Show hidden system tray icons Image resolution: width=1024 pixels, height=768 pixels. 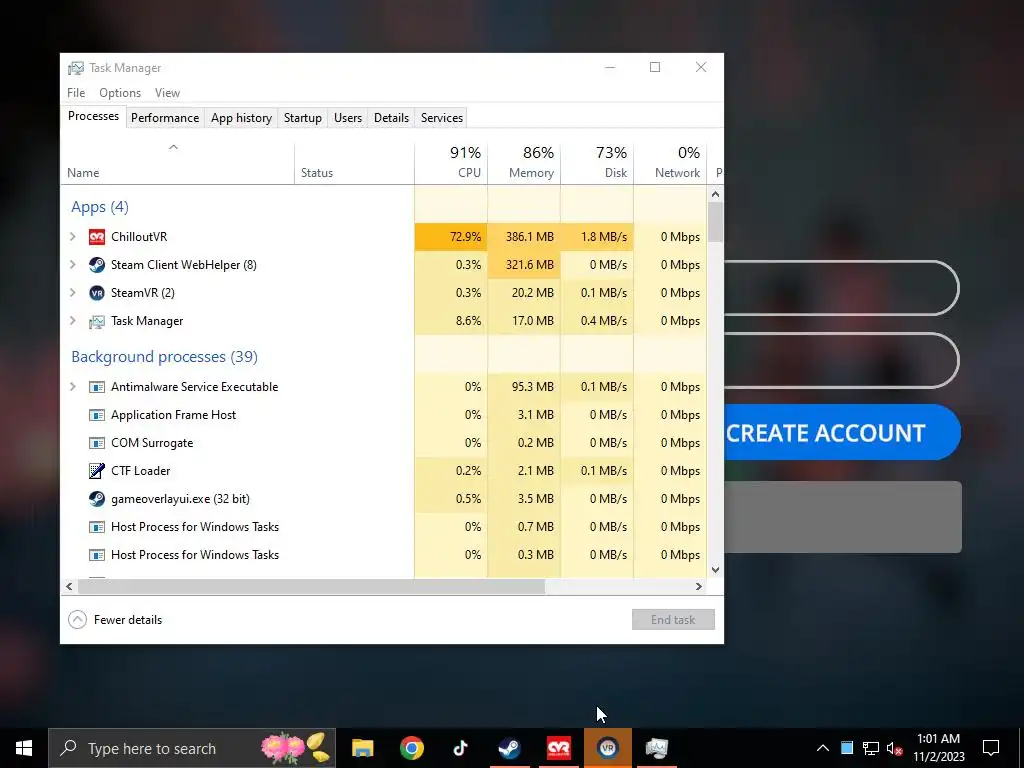pyautogui.click(x=823, y=748)
